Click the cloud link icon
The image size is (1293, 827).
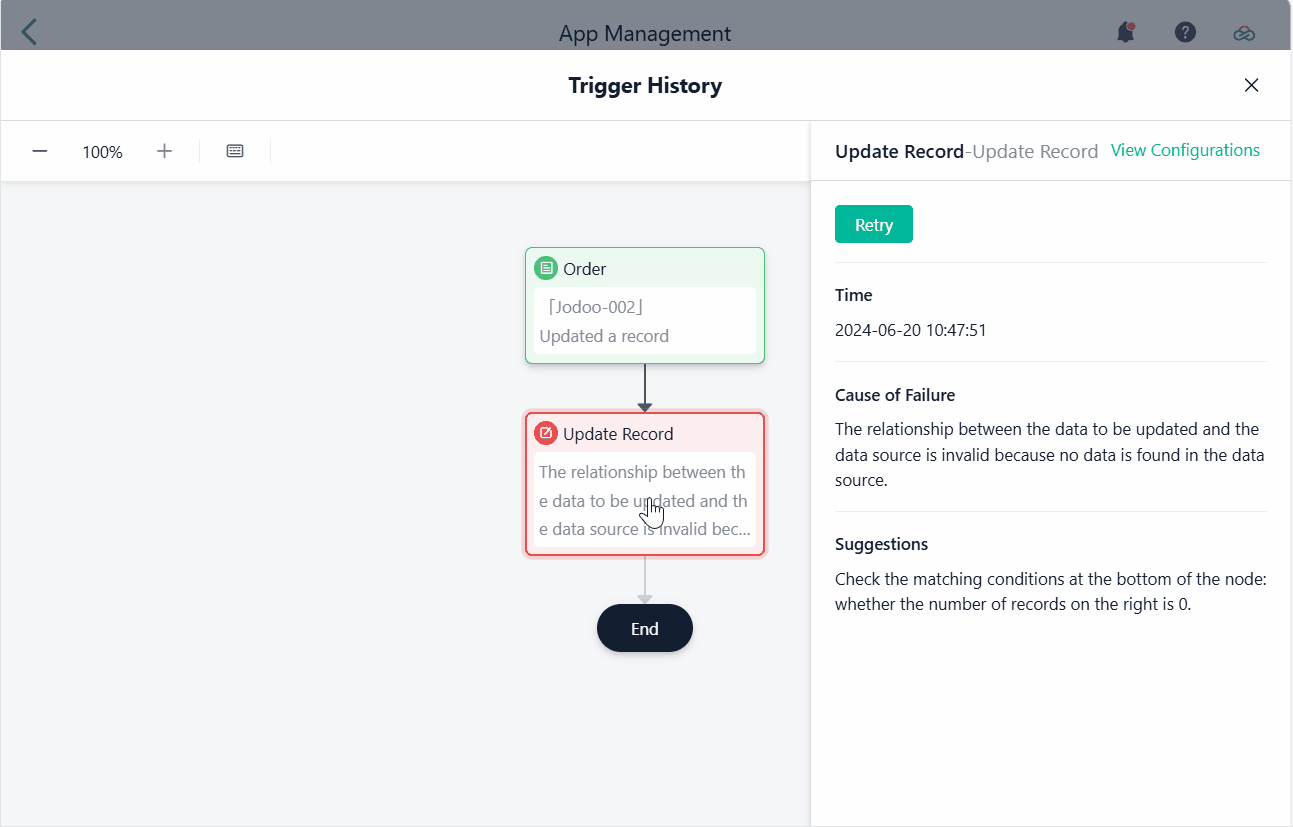pos(1243,33)
